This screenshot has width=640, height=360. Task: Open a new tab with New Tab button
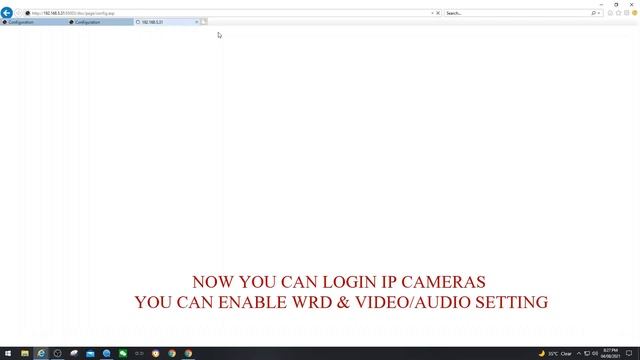(204, 22)
